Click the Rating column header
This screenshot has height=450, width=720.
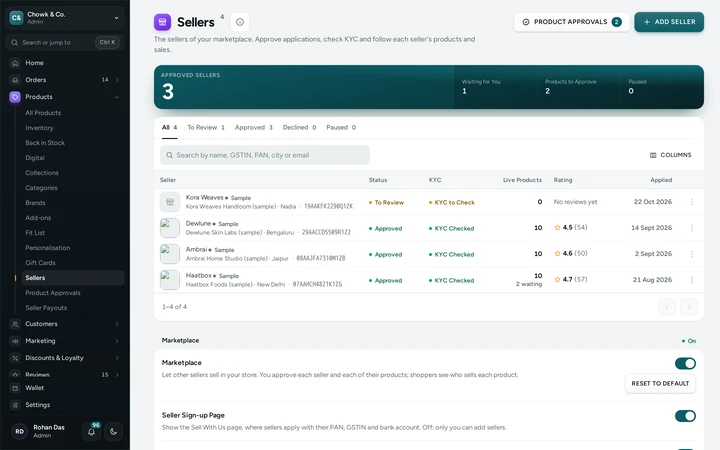(x=563, y=180)
